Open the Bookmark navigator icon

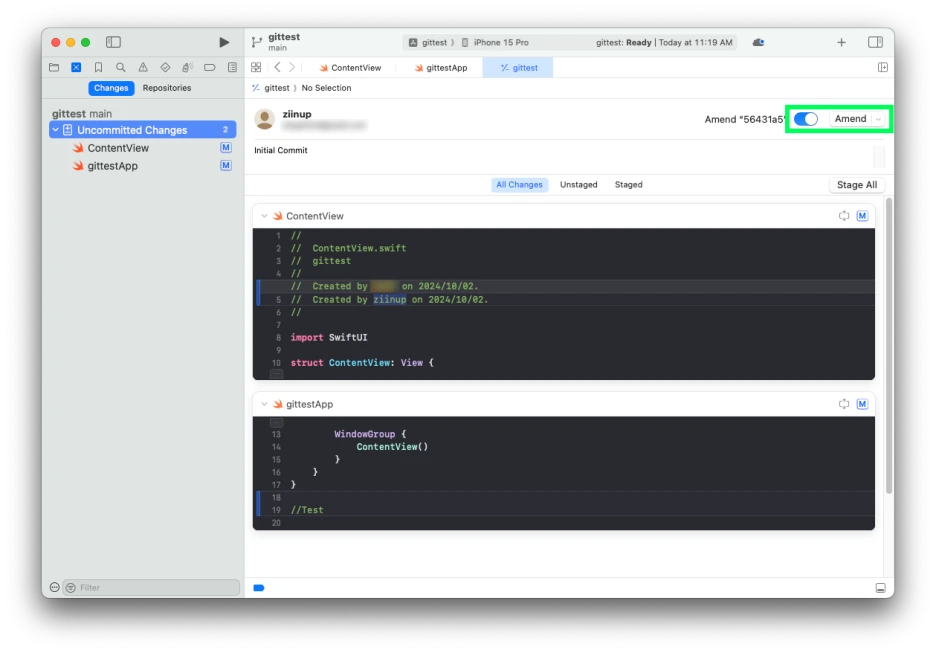(x=98, y=67)
